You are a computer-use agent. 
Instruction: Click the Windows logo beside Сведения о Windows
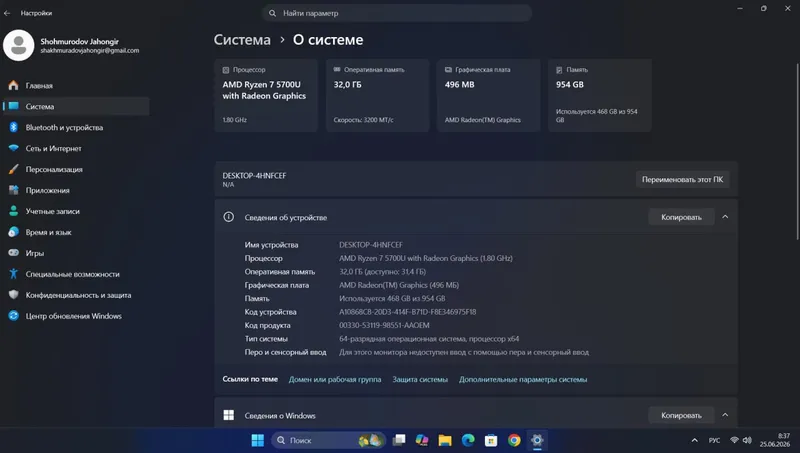coord(229,415)
